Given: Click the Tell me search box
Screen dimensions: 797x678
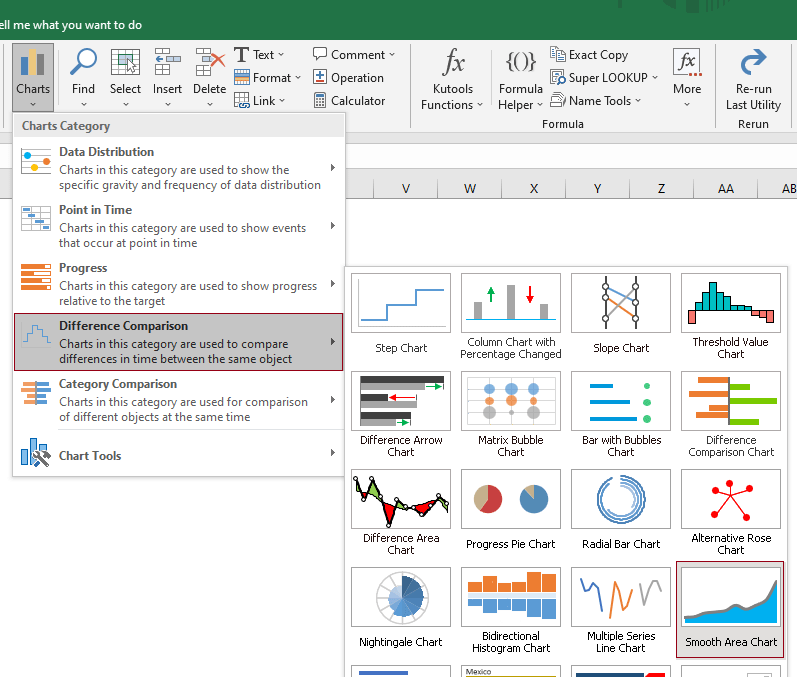Looking at the screenshot, I should tap(71, 25).
